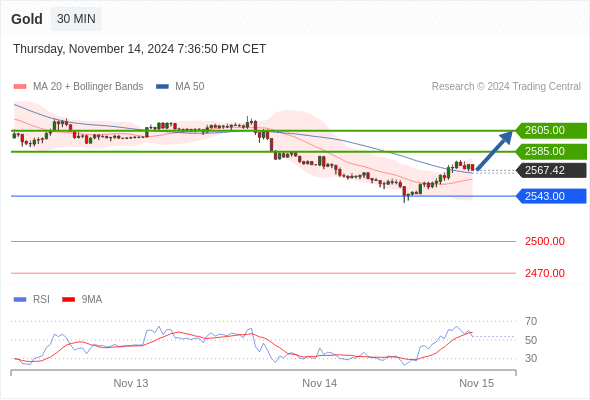590x400 pixels.
Task: Click the RSI legend label
Action: coord(41,300)
